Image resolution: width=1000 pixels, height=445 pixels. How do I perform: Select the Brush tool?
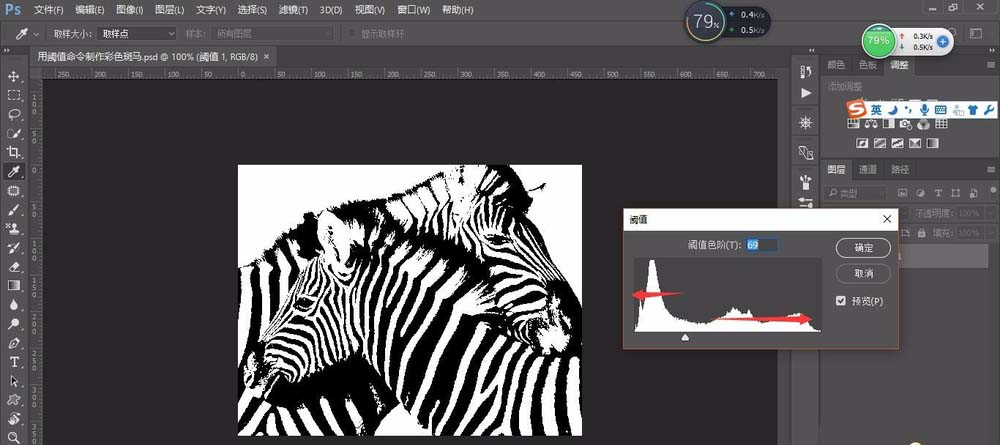(x=14, y=210)
